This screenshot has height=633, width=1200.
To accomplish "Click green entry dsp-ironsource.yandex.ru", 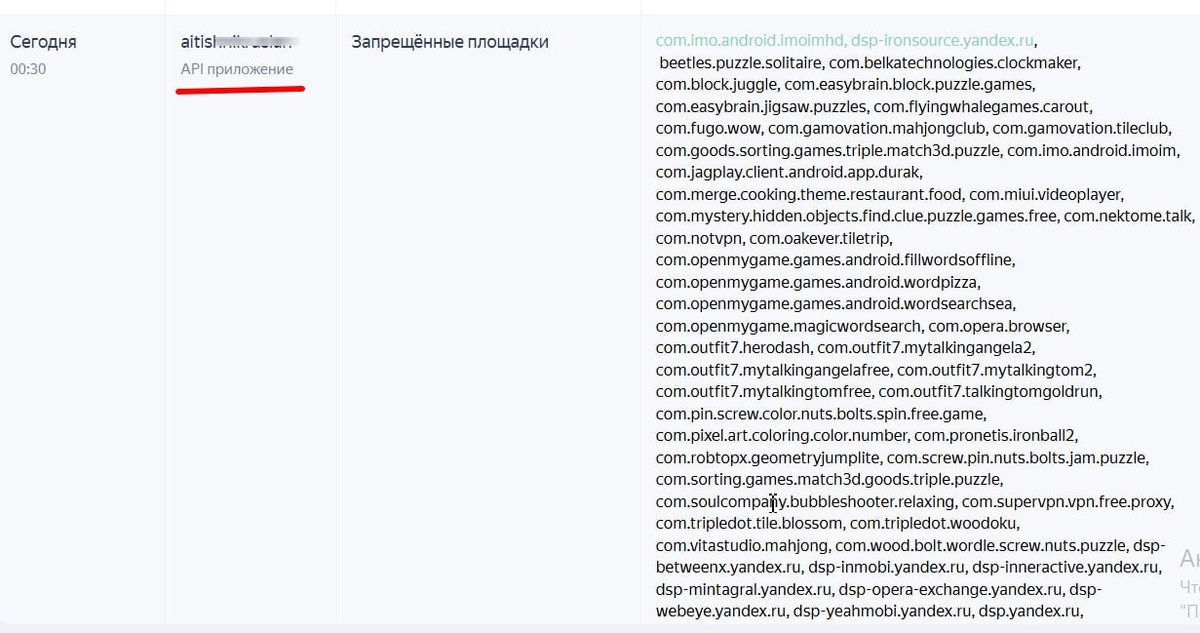I will [x=941, y=41].
